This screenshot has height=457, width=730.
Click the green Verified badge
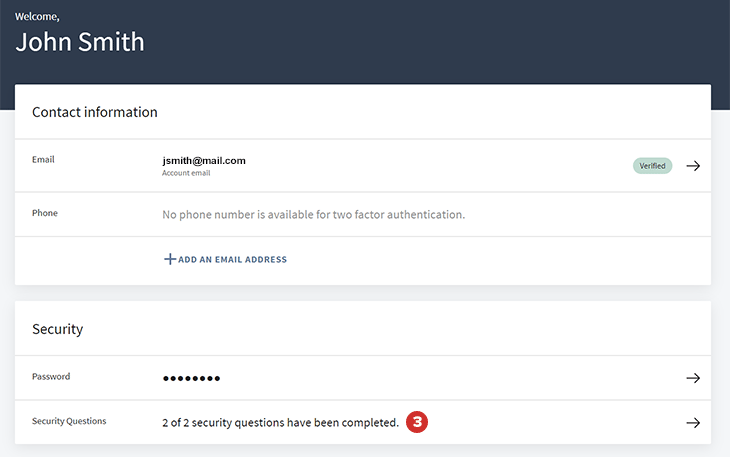tap(652, 166)
